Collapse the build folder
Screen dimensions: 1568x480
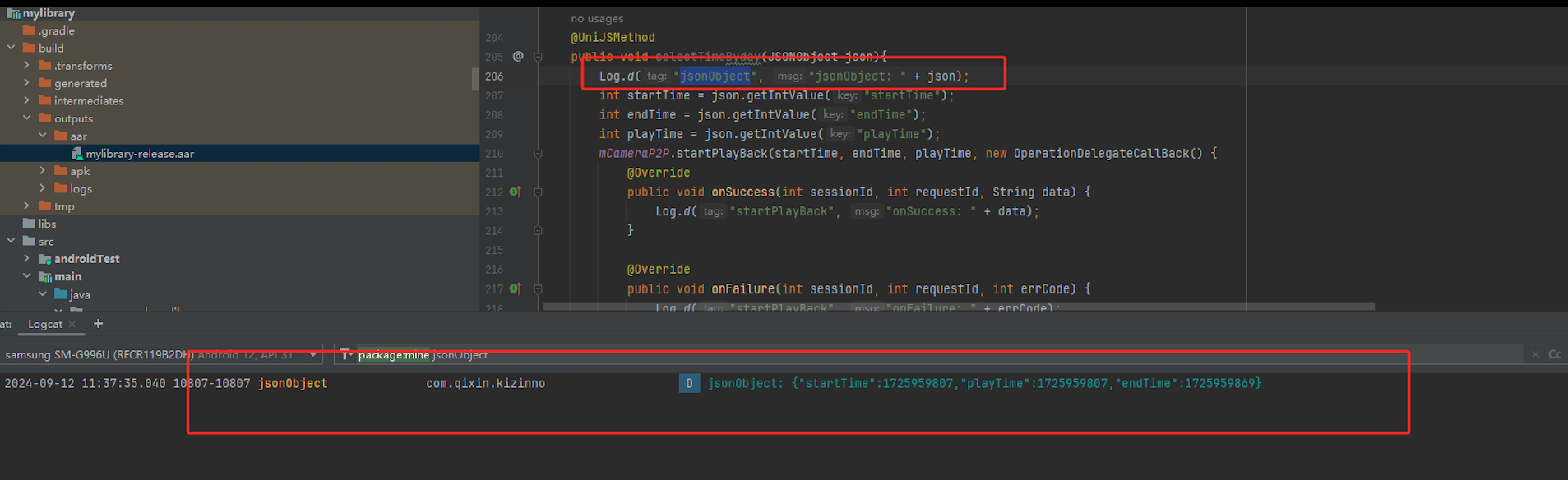tap(11, 48)
